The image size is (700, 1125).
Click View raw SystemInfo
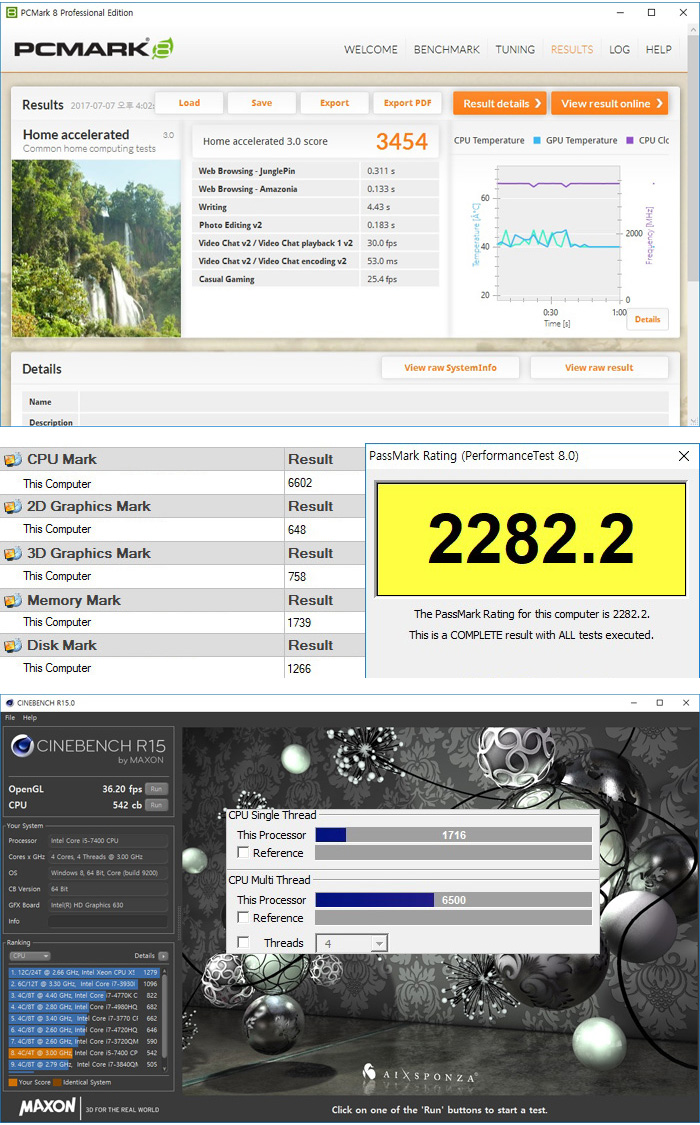[450, 367]
